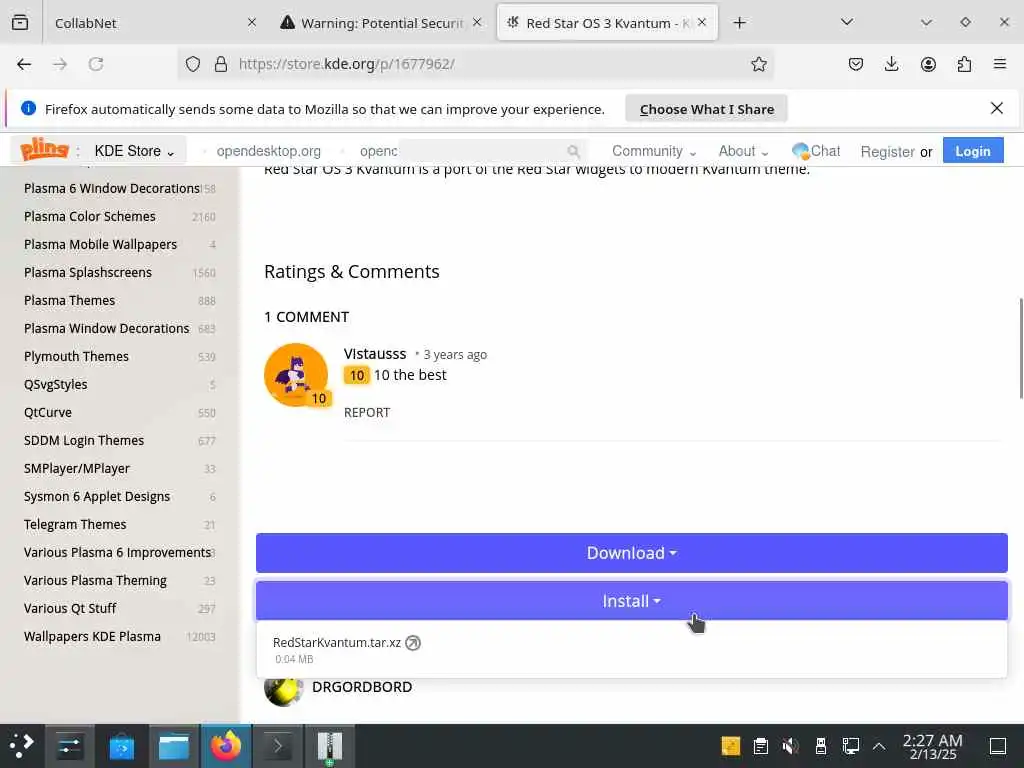Click the Pling logo

point(44,150)
